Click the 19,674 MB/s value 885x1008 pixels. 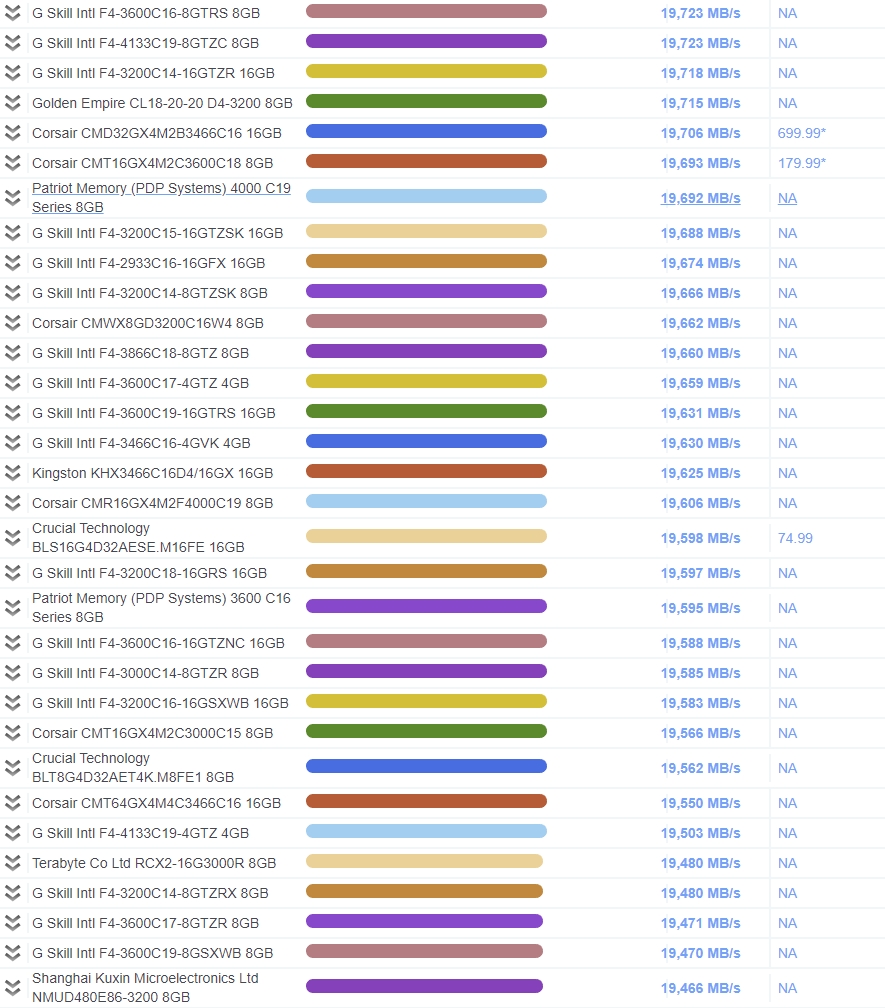coord(701,263)
